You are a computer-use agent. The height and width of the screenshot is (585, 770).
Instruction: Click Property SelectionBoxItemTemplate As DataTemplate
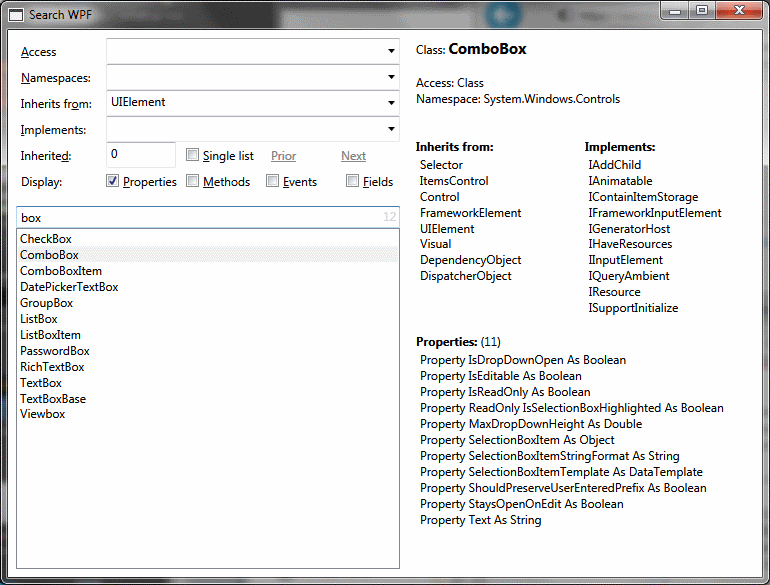click(x=561, y=472)
